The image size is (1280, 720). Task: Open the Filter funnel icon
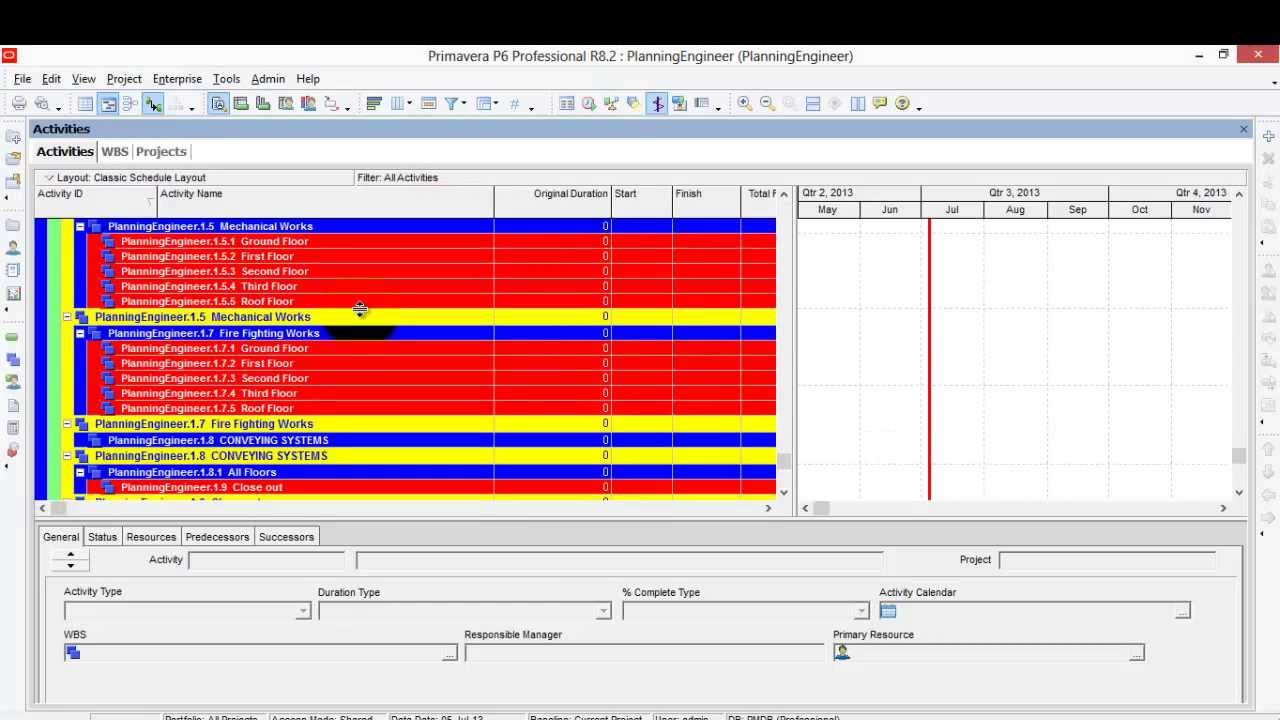451,103
